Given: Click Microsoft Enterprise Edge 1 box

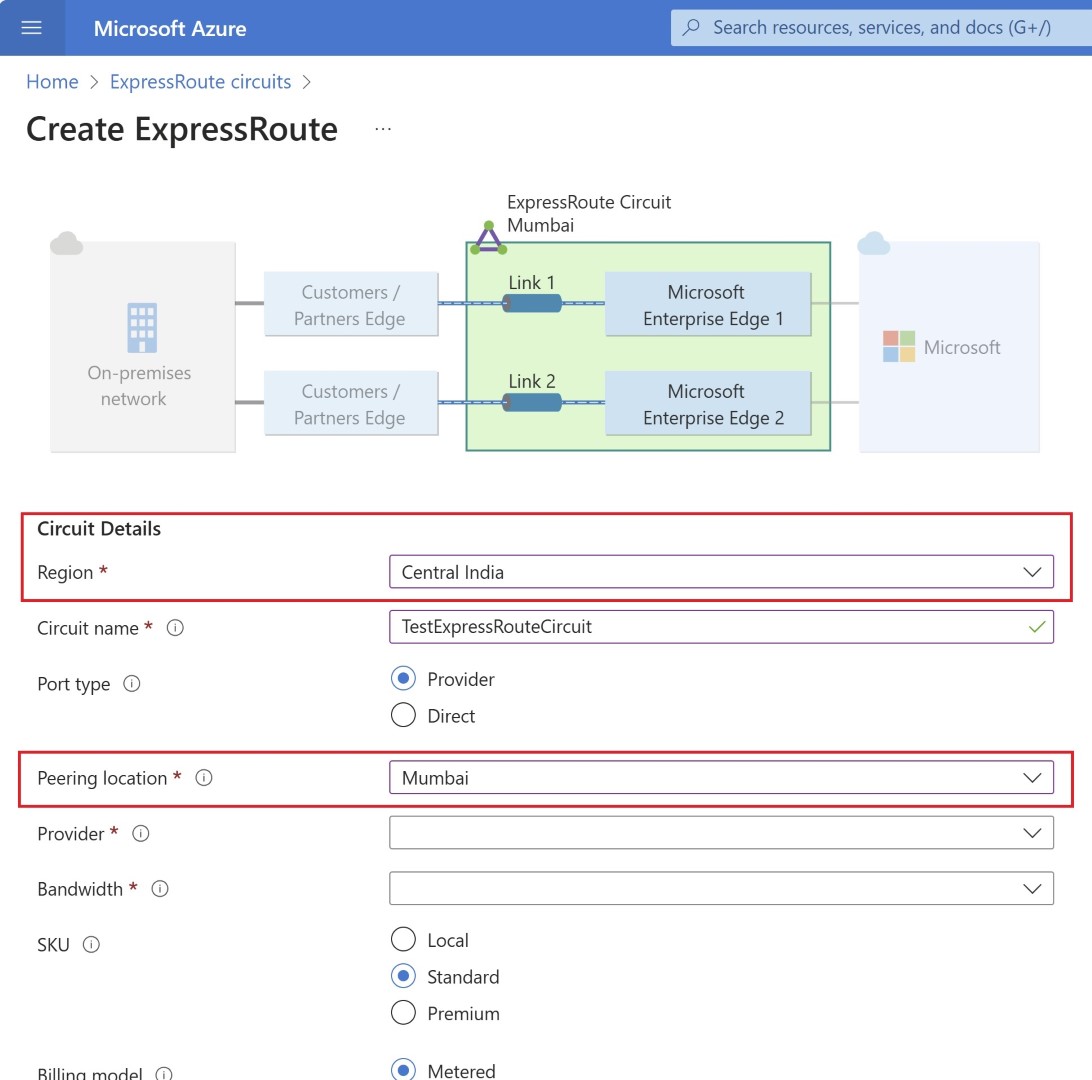Looking at the screenshot, I should click(x=708, y=304).
